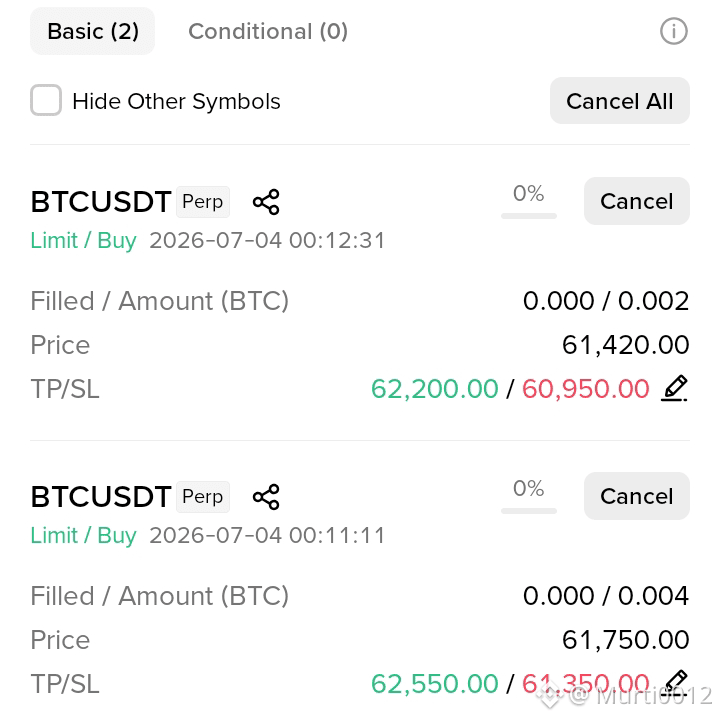Click the Perp tag on first order
Viewport: 720px width, 720px height.
(202, 202)
